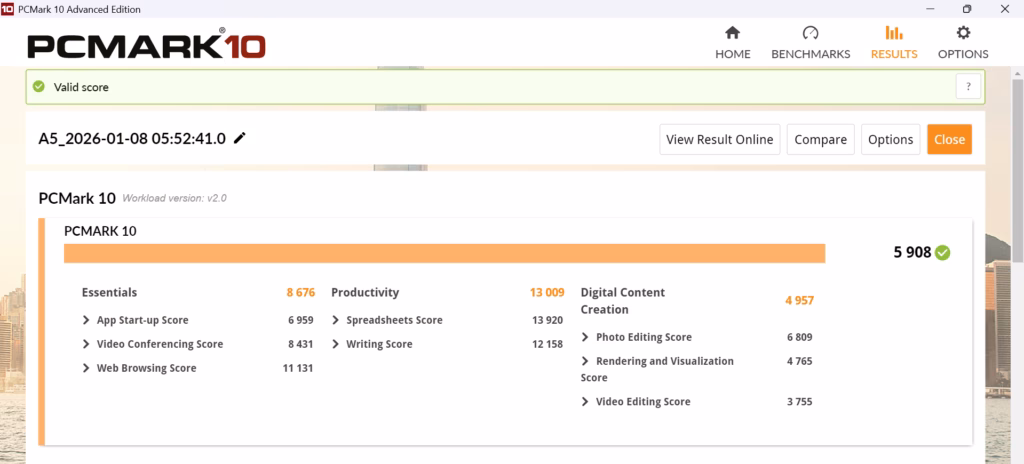Expand App Start-up Score details

coord(87,320)
